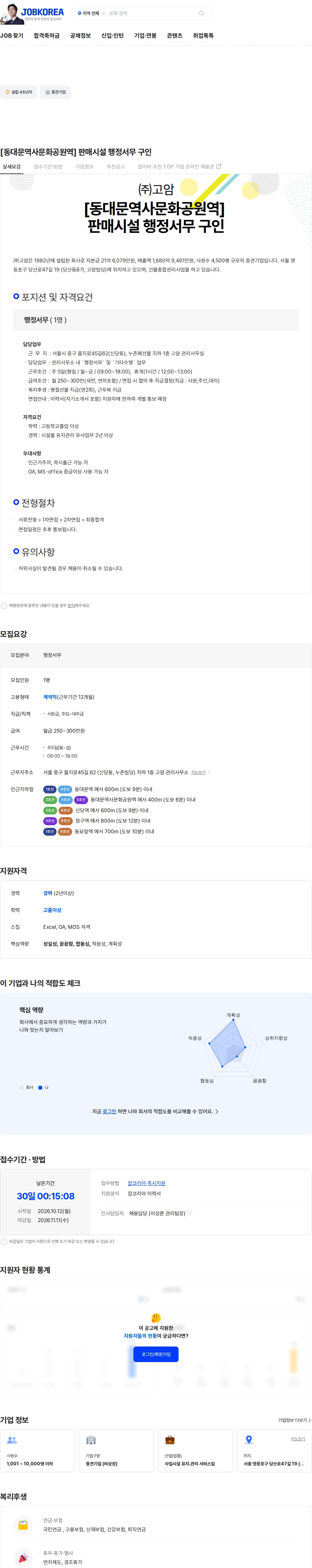Switch to the 추천공고 tab
This screenshot has height=1568, width=312.
[115, 167]
